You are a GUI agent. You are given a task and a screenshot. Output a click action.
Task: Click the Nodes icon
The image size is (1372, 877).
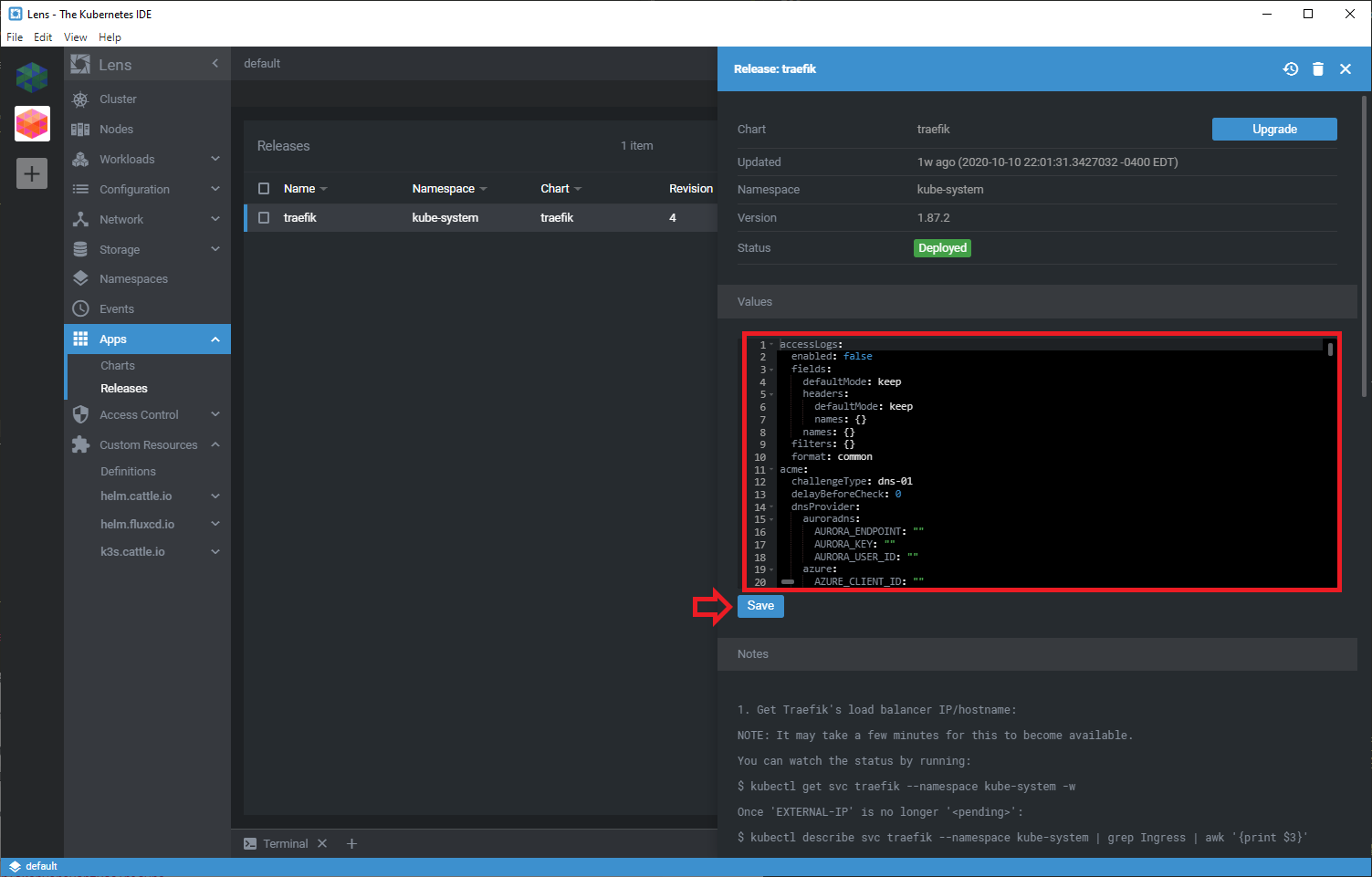(x=80, y=130)
